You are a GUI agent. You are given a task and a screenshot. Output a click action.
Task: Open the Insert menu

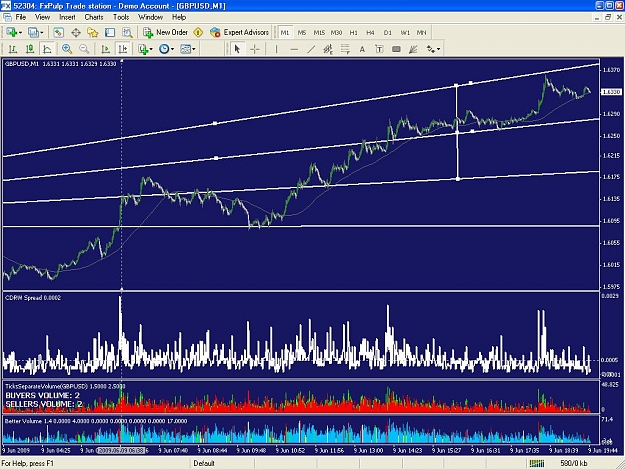pyautogui.click(x=67, y=17)
